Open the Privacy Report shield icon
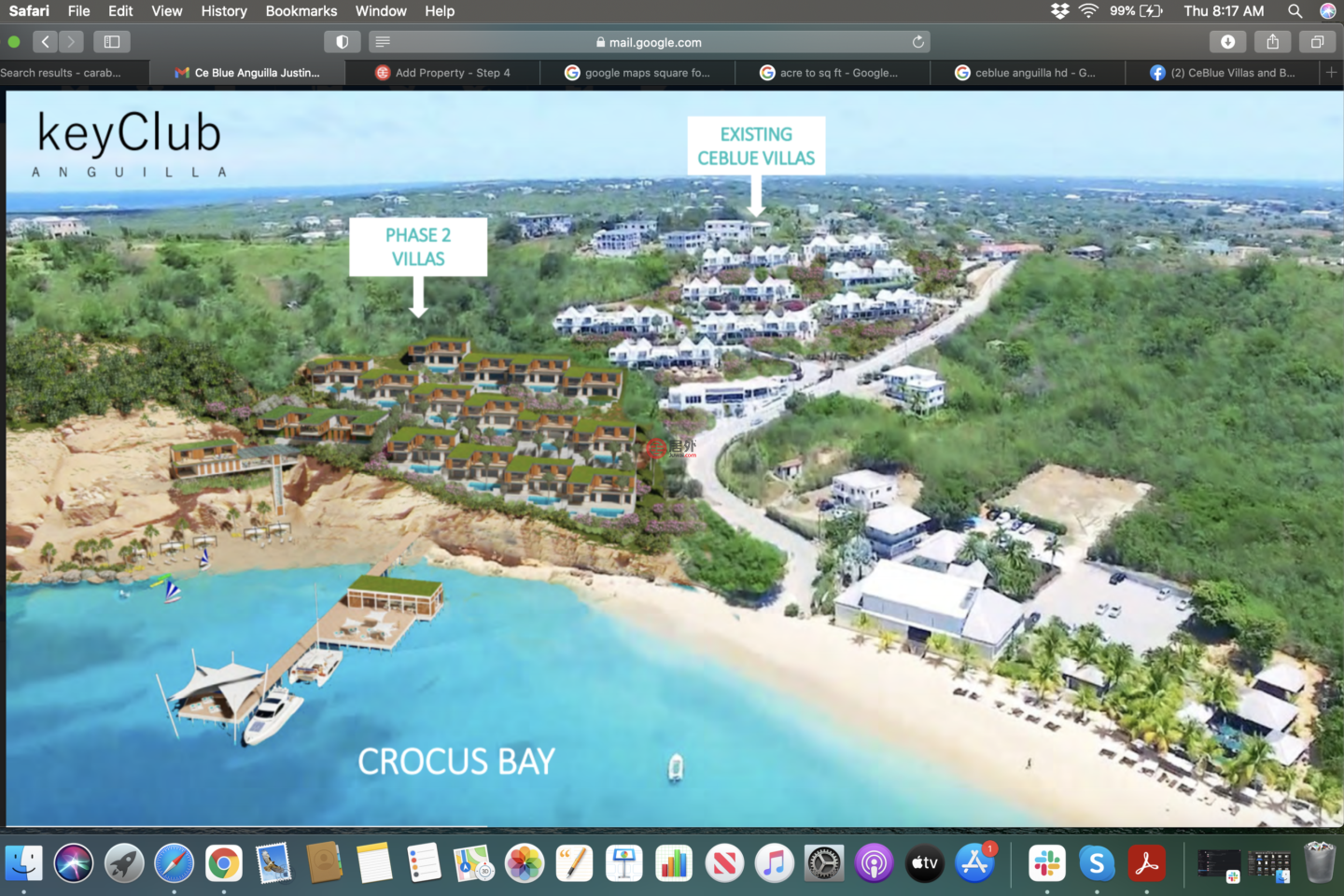Viewport: 1344px width, 896px height. click(342, 42)
